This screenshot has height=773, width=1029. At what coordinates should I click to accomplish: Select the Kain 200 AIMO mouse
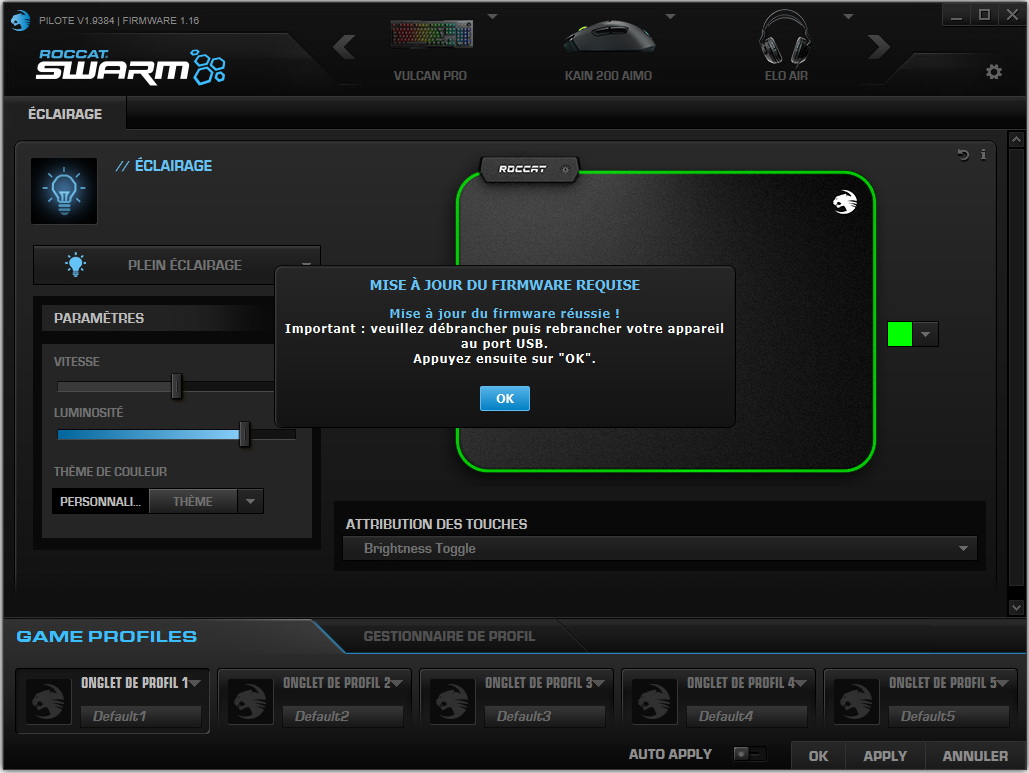[608, 48]
